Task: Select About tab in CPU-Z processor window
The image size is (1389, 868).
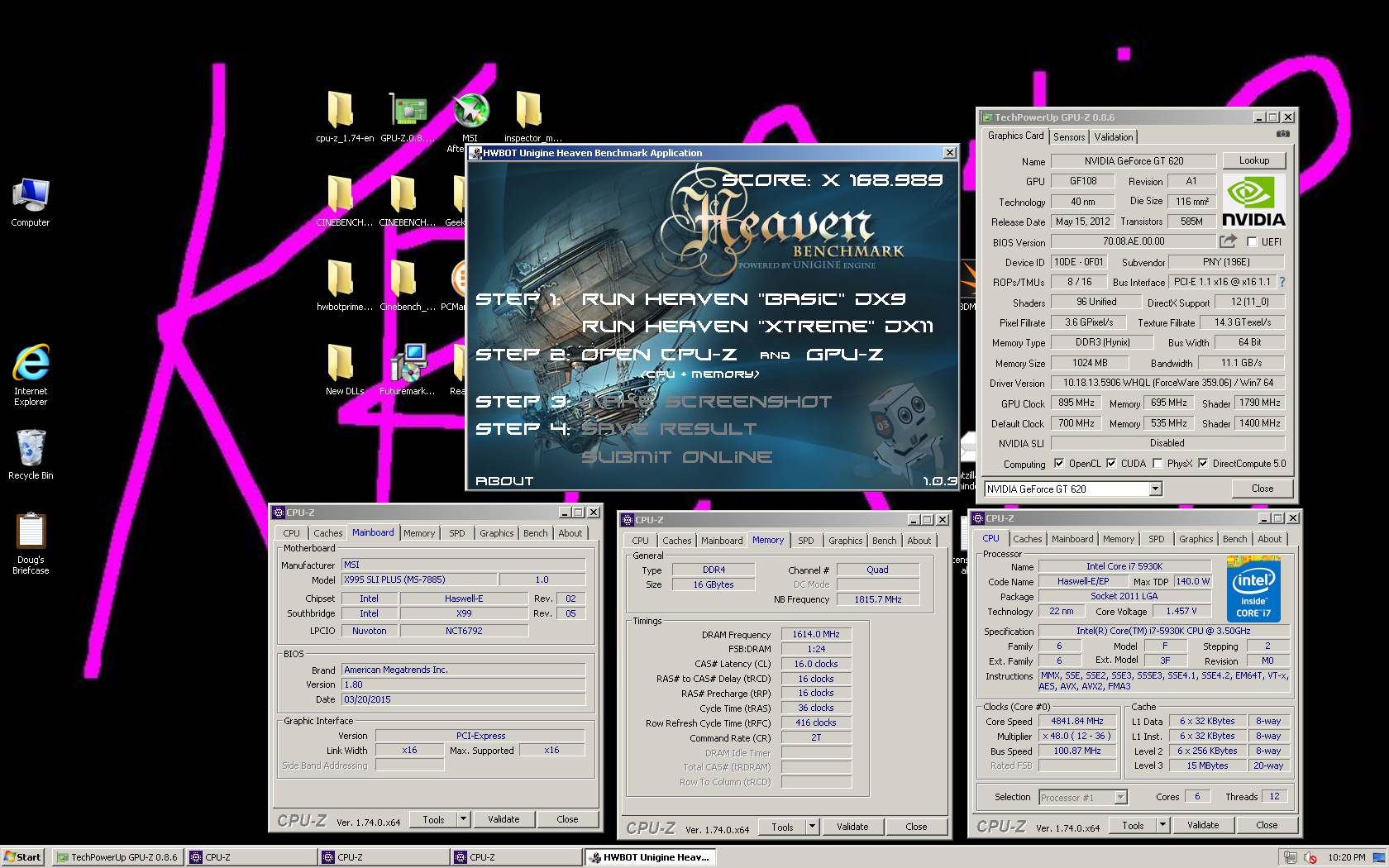Action: pyautogui.click(x=1270, y=539)
